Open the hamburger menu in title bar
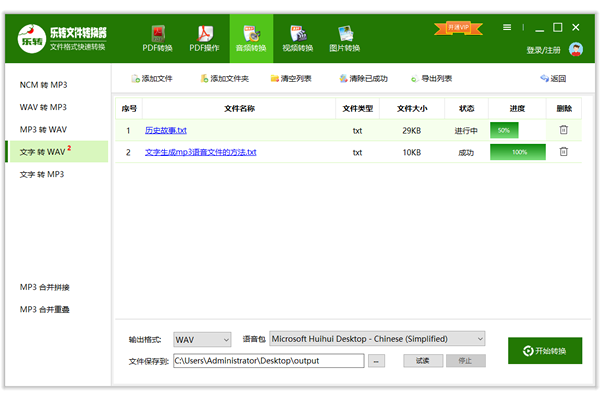 [507, 27]
